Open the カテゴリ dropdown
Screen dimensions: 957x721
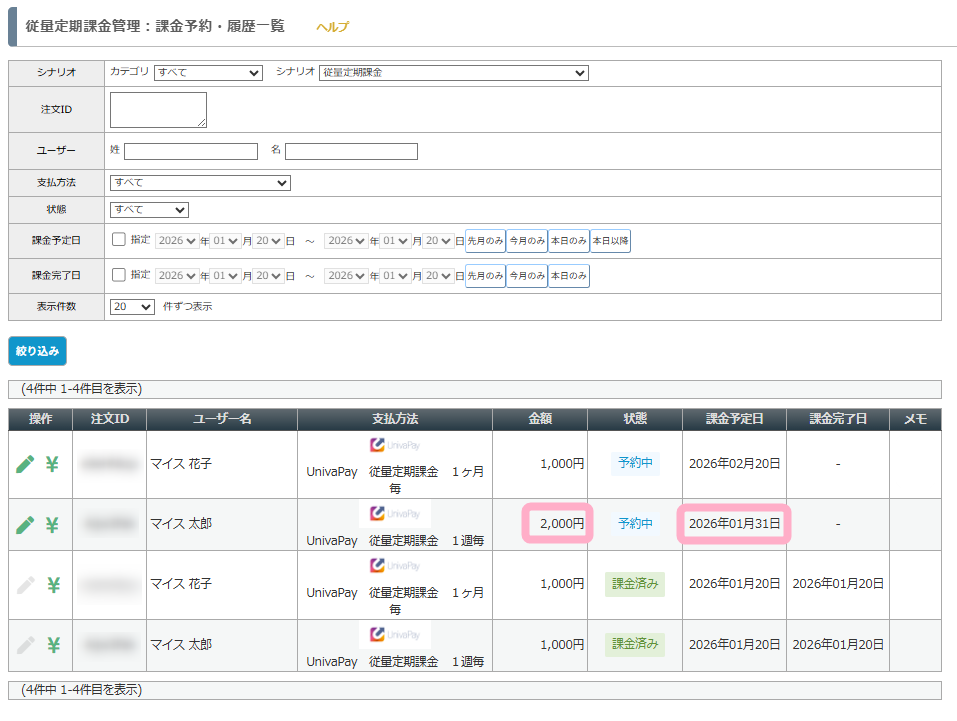tap(208, 73)
